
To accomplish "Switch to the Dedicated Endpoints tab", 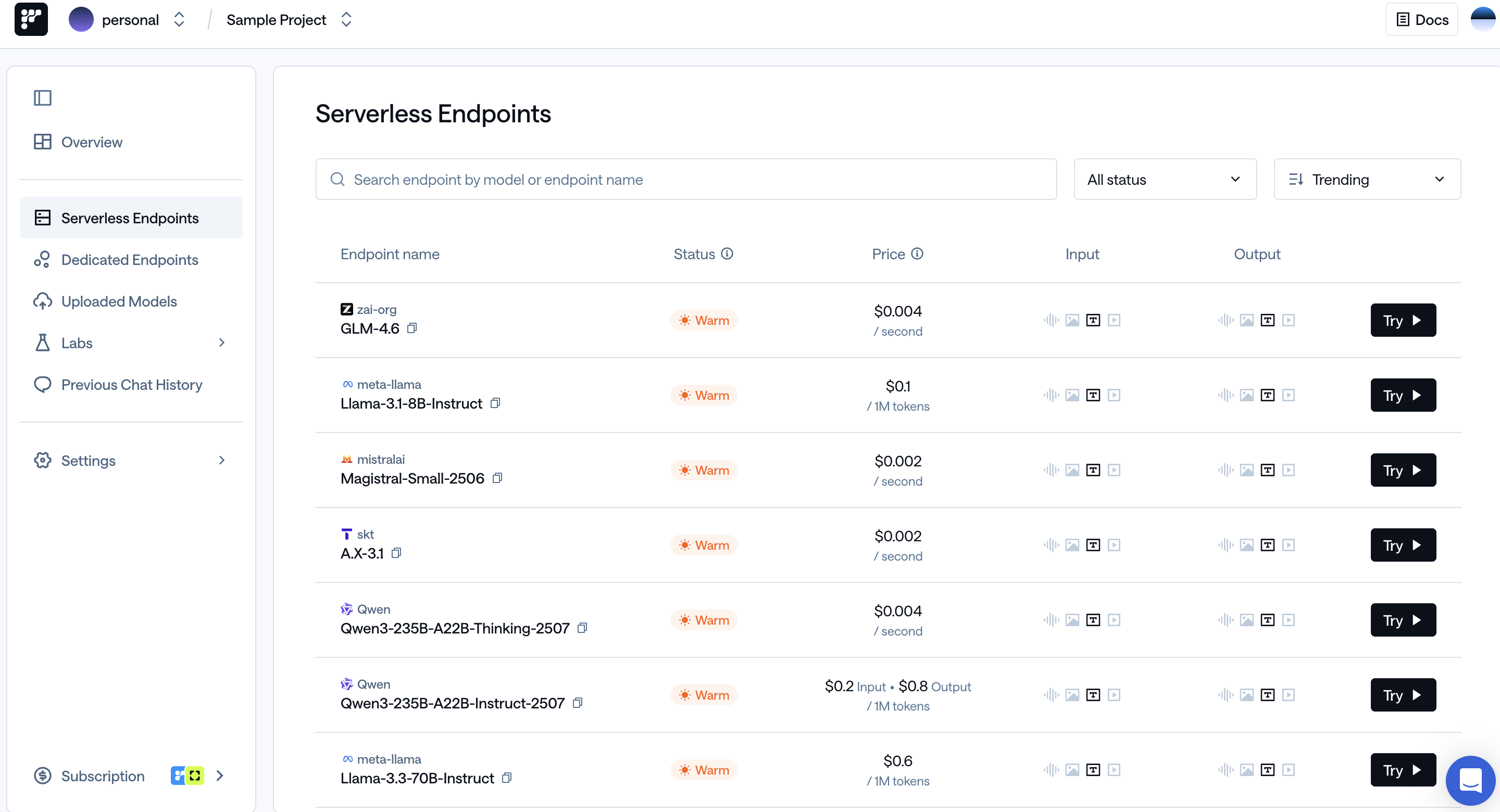I will [x=130, y=259].
